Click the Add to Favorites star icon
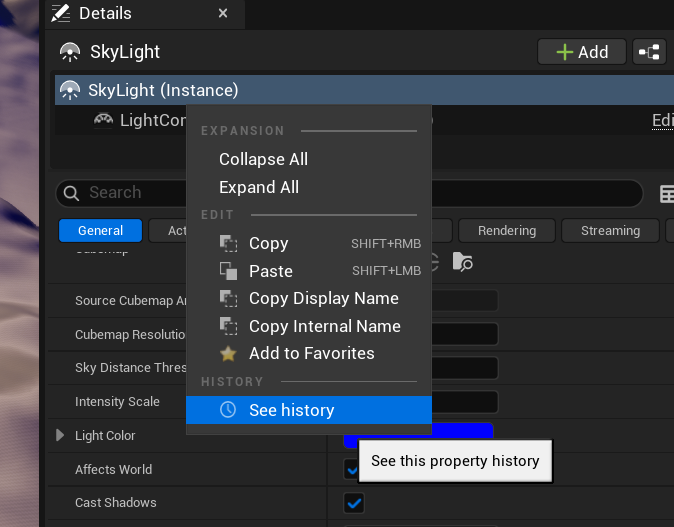 [229, 354]
